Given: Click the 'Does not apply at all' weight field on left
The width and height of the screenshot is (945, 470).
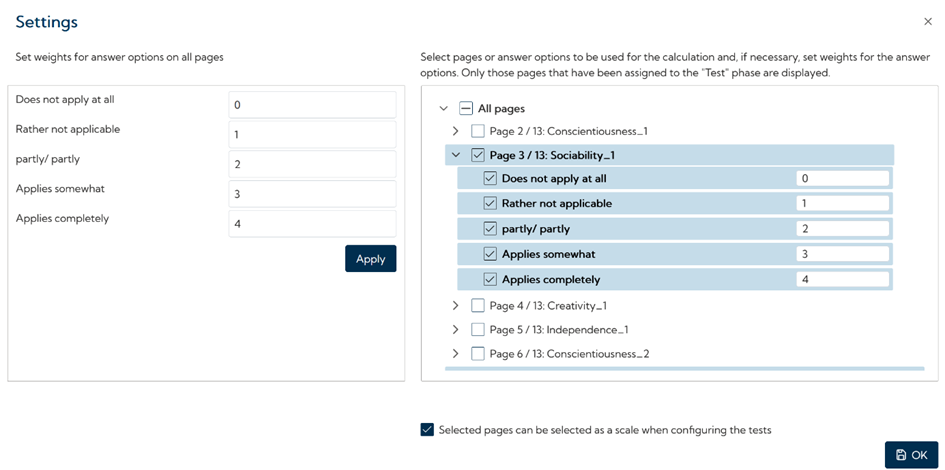Looking at the screenshot, I should coord(312,105).
